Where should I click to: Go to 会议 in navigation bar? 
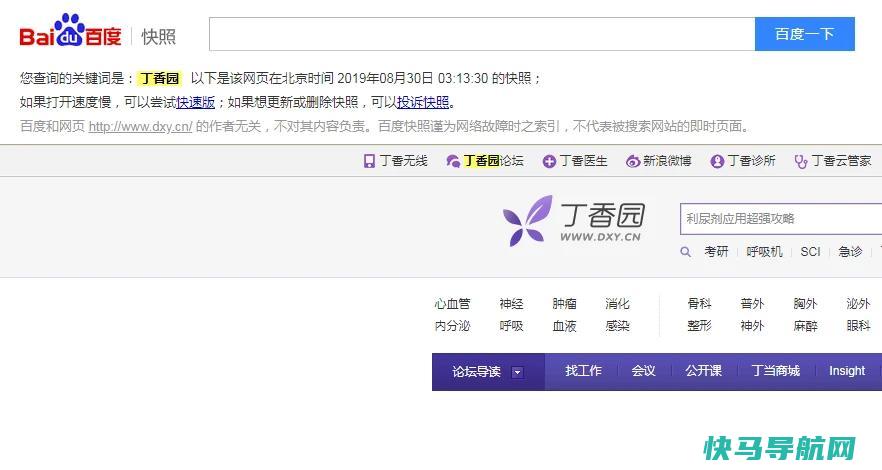tap(643, 371)
